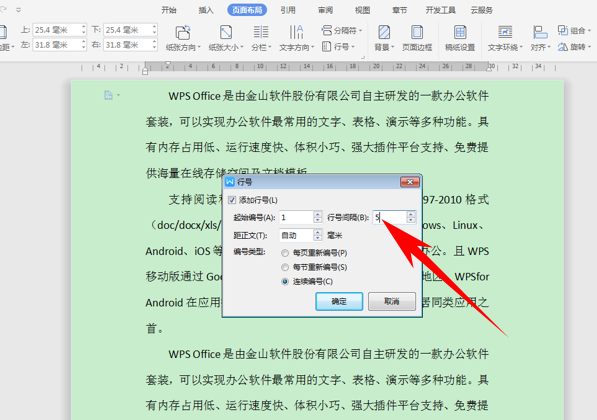Click the starting number (起始编号) input field
The height and width of the screenshot is (420, 597).
[x=296, y=217]
